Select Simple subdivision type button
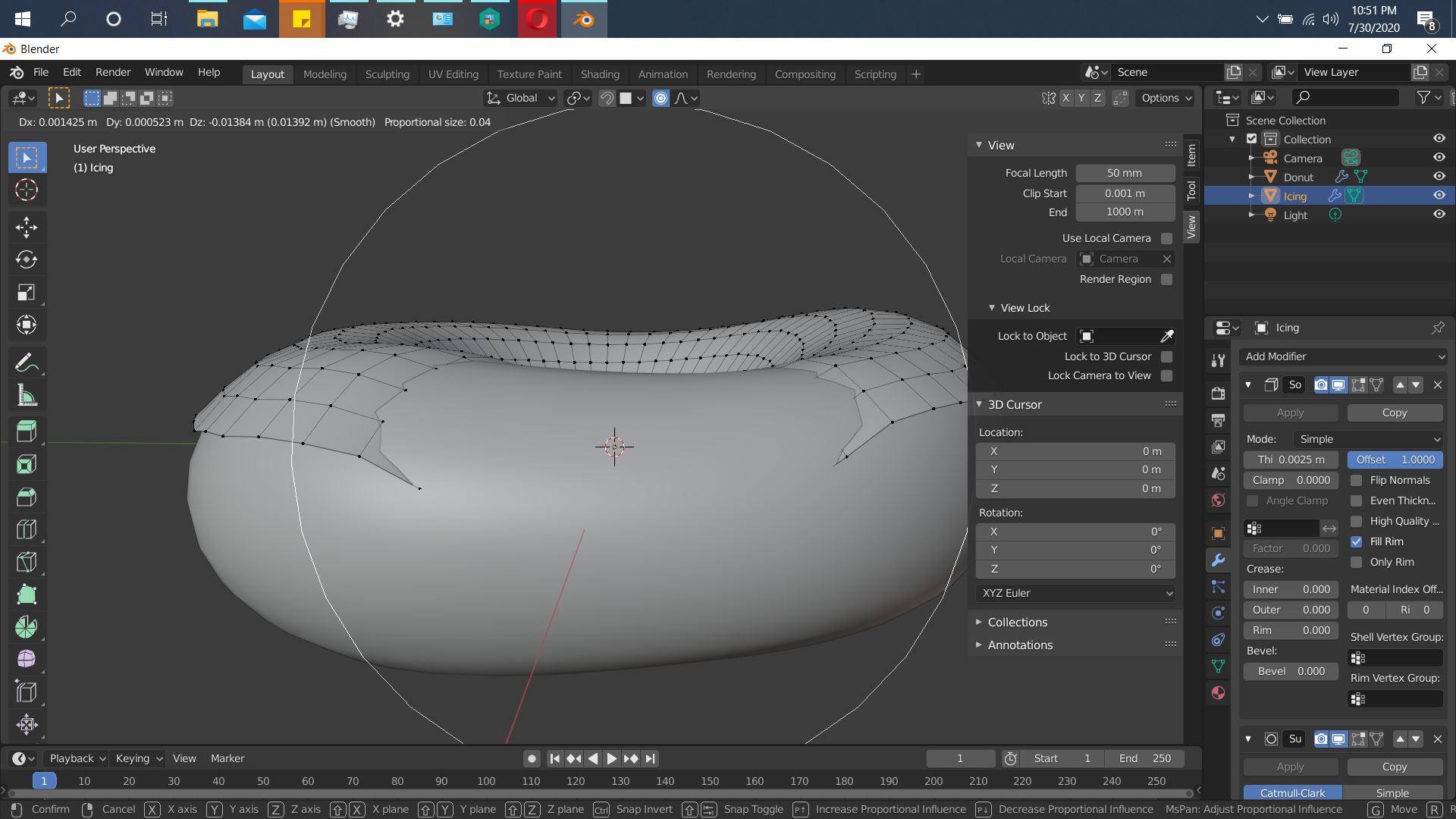Image resolution: width=1456 pixels, height=819 pixels. (x=1392, y=793)
